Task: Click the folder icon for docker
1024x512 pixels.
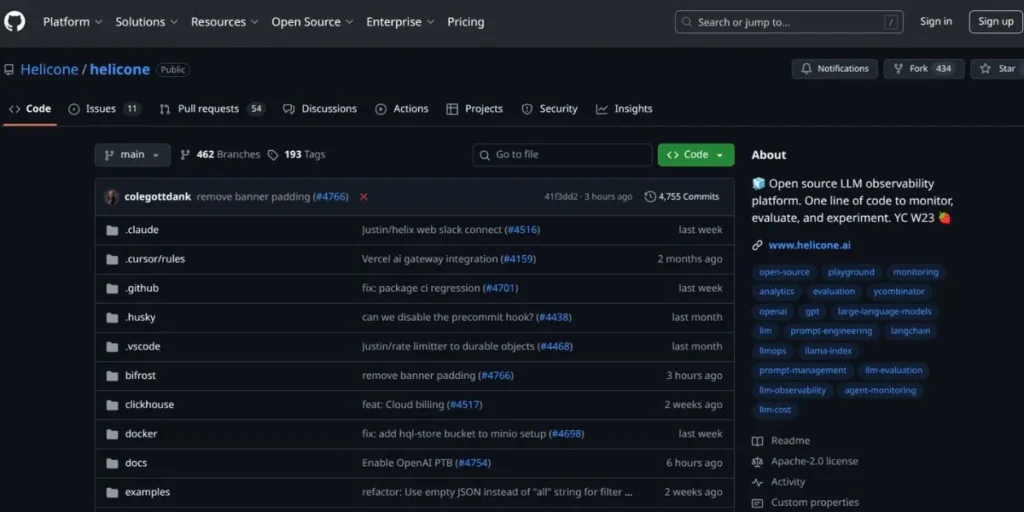Action: [x=112, y=434]
